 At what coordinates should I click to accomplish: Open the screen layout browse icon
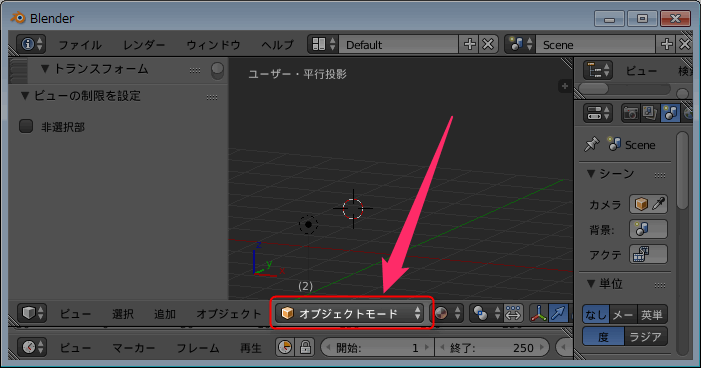(323, 44)
